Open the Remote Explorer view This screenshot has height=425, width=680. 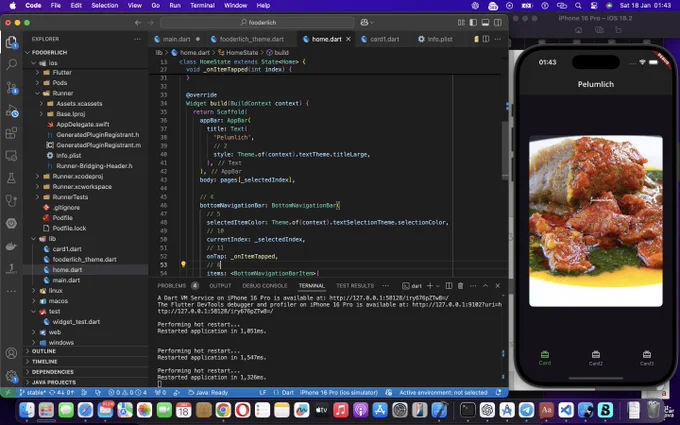pyautogui.click(x=11, y=155)
